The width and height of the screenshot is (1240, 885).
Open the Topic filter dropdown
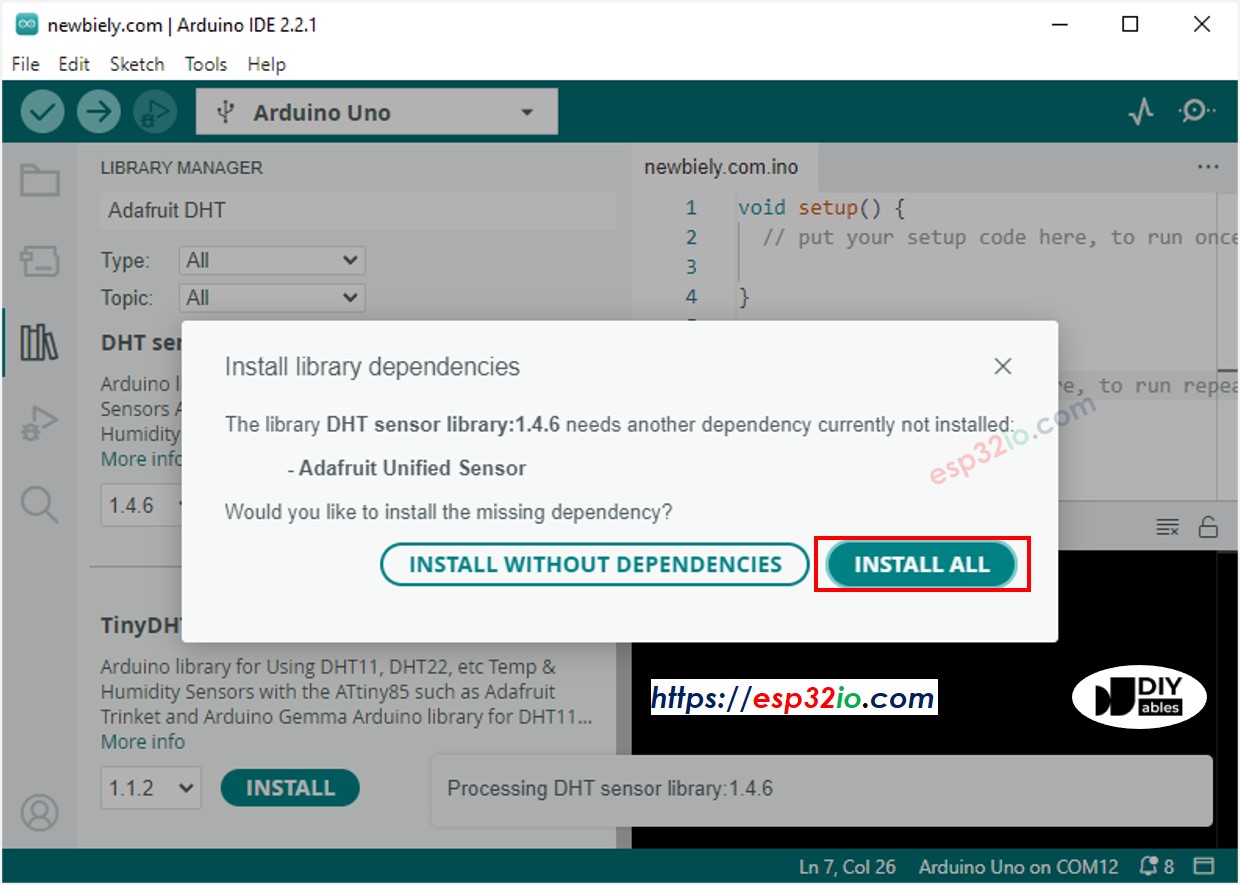(x=272, y=298)
